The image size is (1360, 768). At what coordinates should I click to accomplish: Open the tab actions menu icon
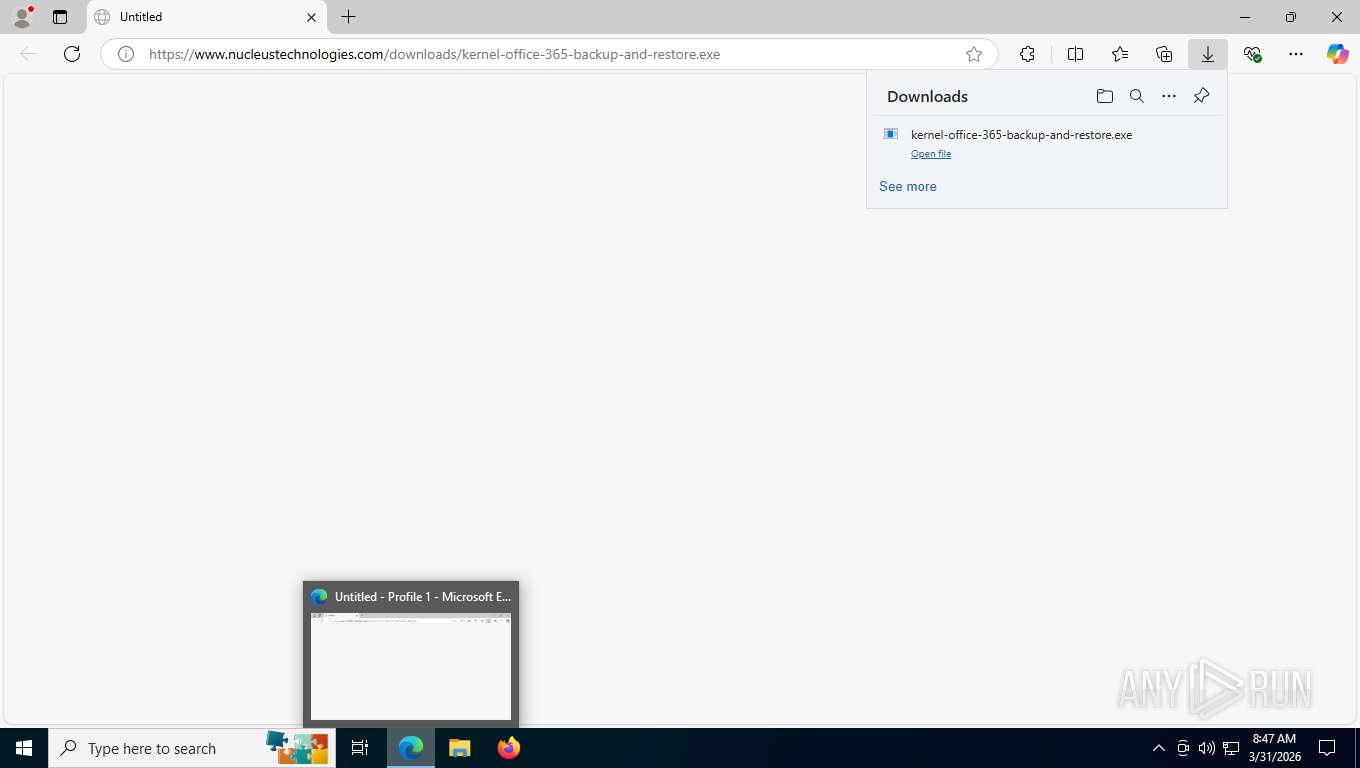tap(60, 17)
